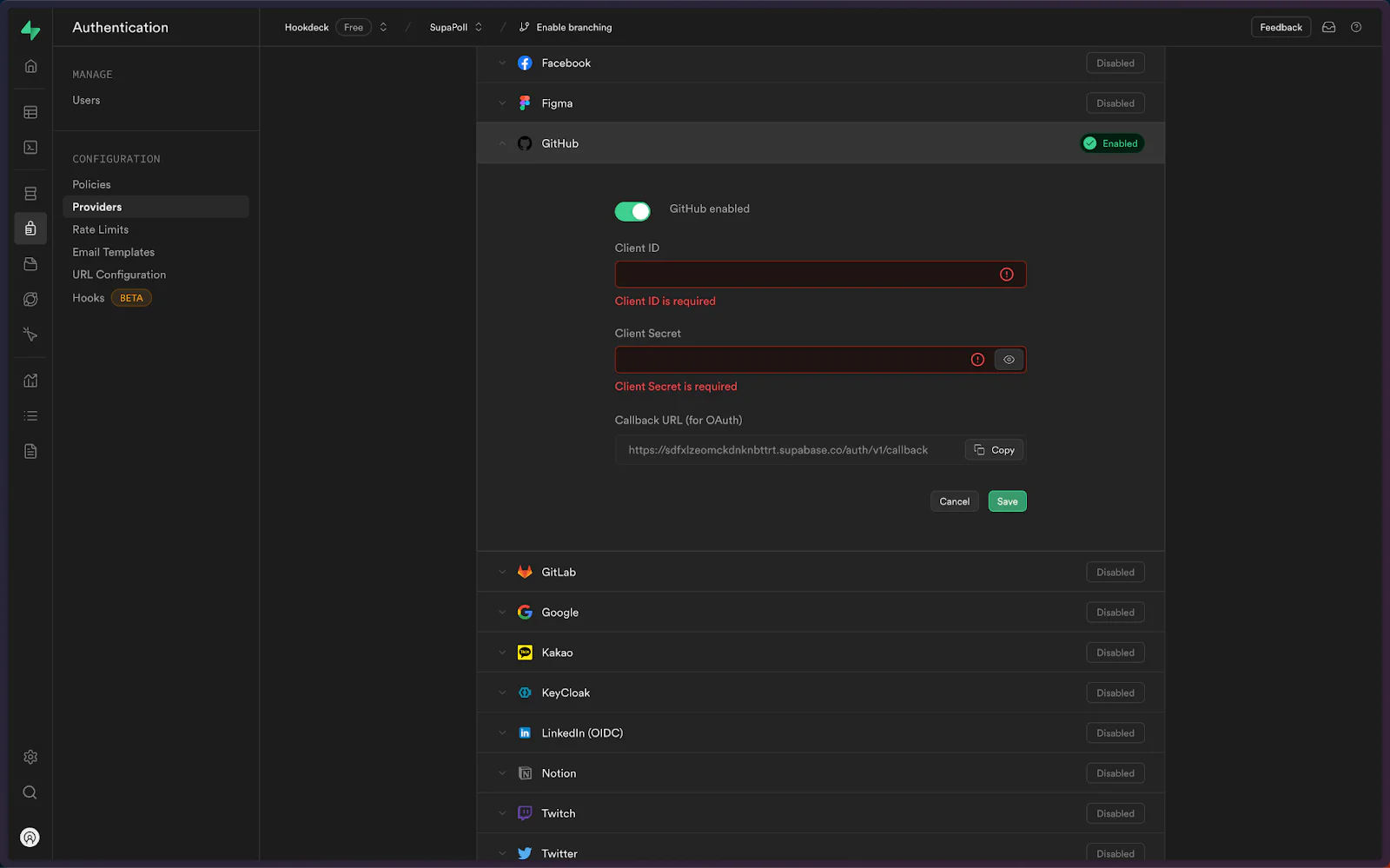The width and height of the screenshot is (1390, 868).
Task: Click the Client ID error warning icon
Action: pos(1007,275)
